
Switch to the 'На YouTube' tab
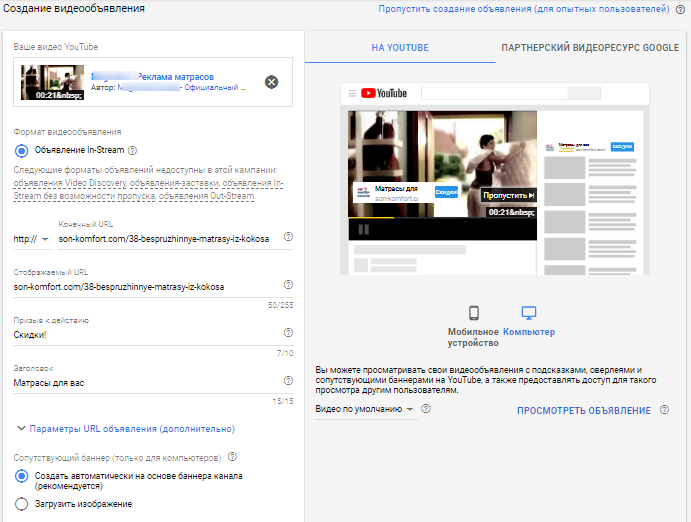[399, 47]
